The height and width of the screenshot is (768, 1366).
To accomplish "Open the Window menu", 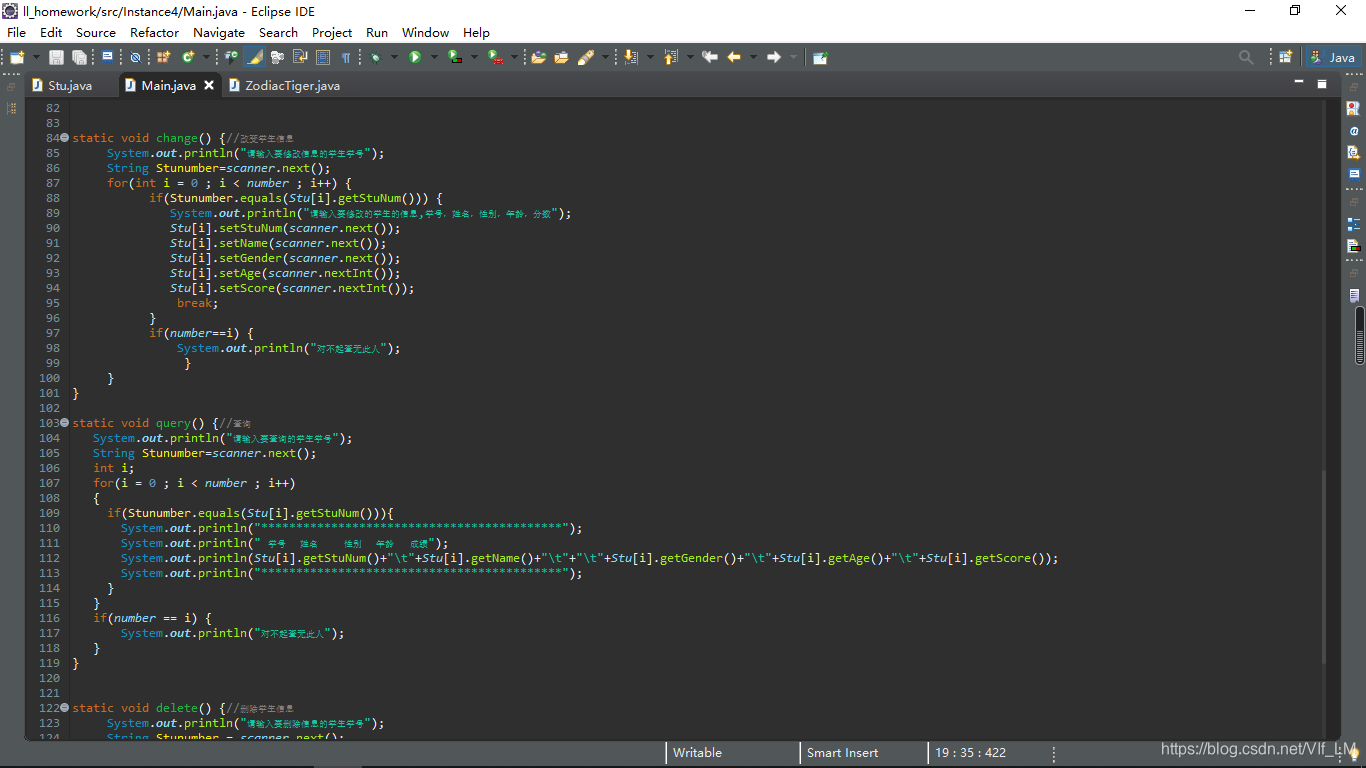I will pos(425,32).
